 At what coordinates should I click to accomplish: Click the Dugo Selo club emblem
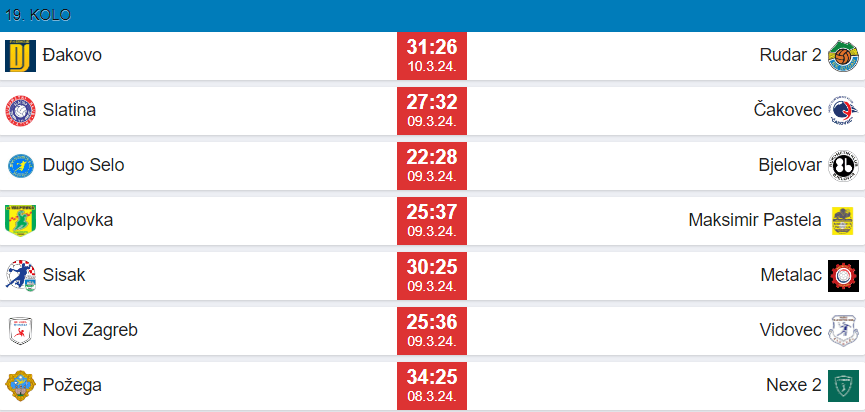click(20, 165)
